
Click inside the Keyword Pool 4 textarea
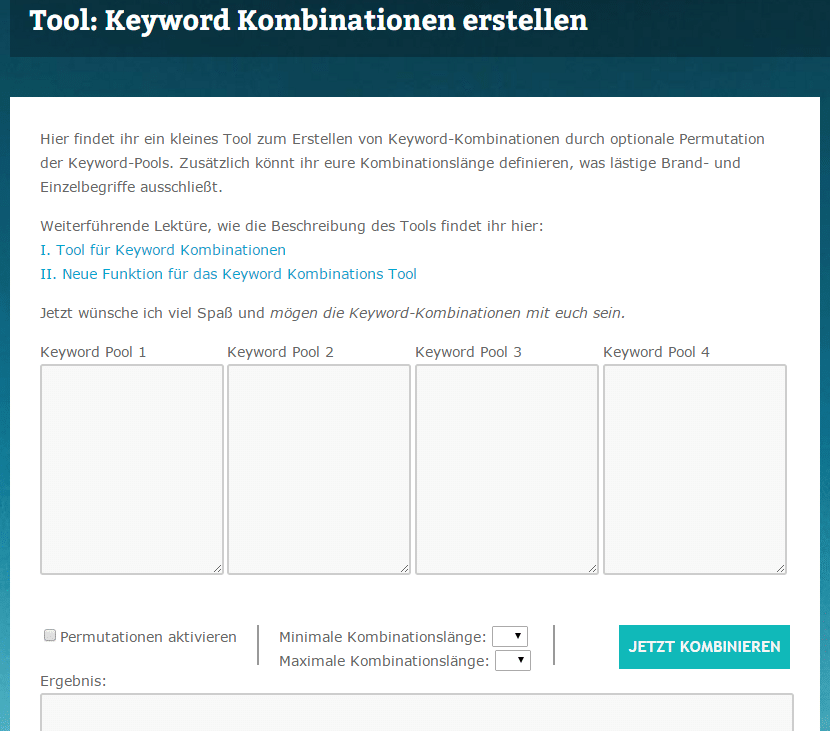(694, 469)
